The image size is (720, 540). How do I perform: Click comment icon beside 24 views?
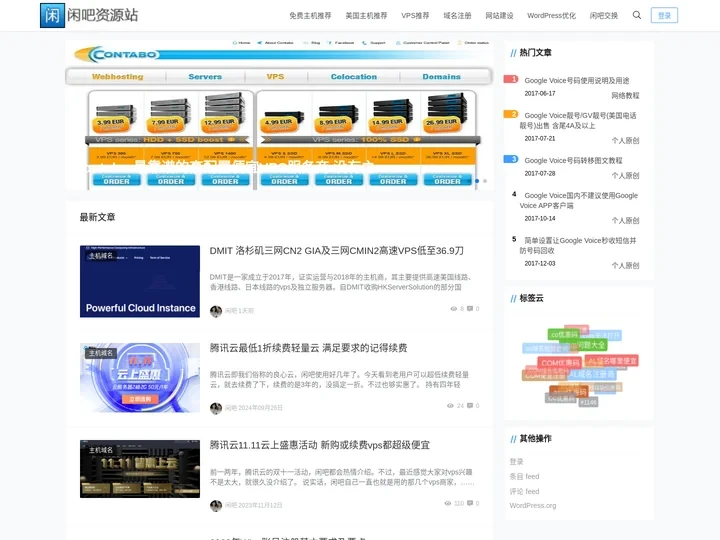470,405
